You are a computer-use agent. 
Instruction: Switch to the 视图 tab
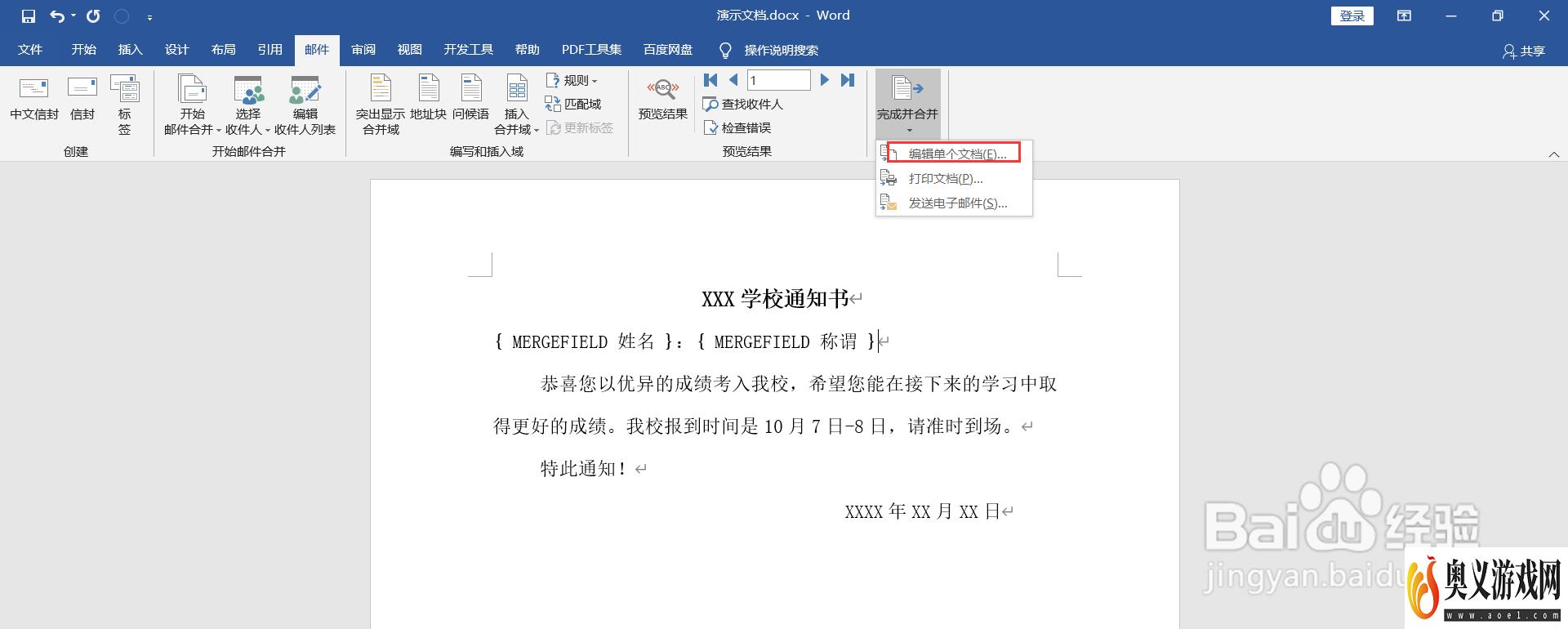pyautogui.click(x=410, y=50)
